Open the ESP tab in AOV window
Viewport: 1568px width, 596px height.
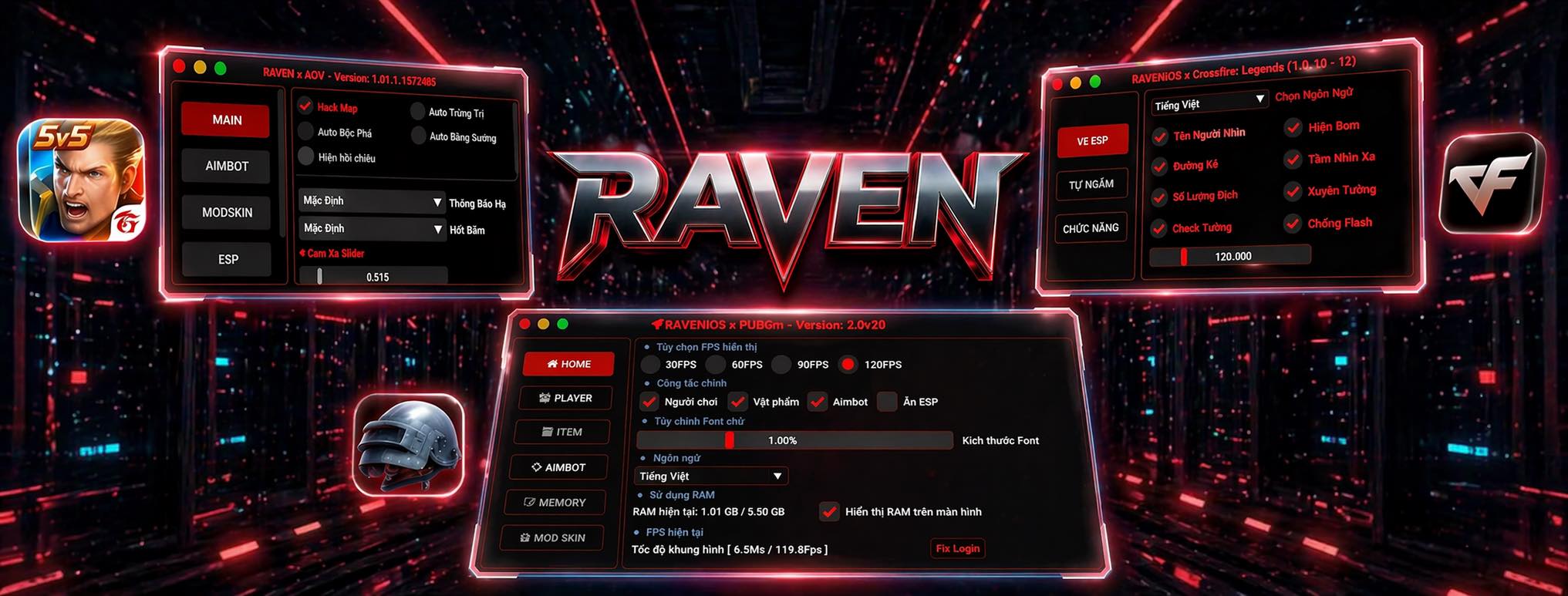tap(228, 260)
